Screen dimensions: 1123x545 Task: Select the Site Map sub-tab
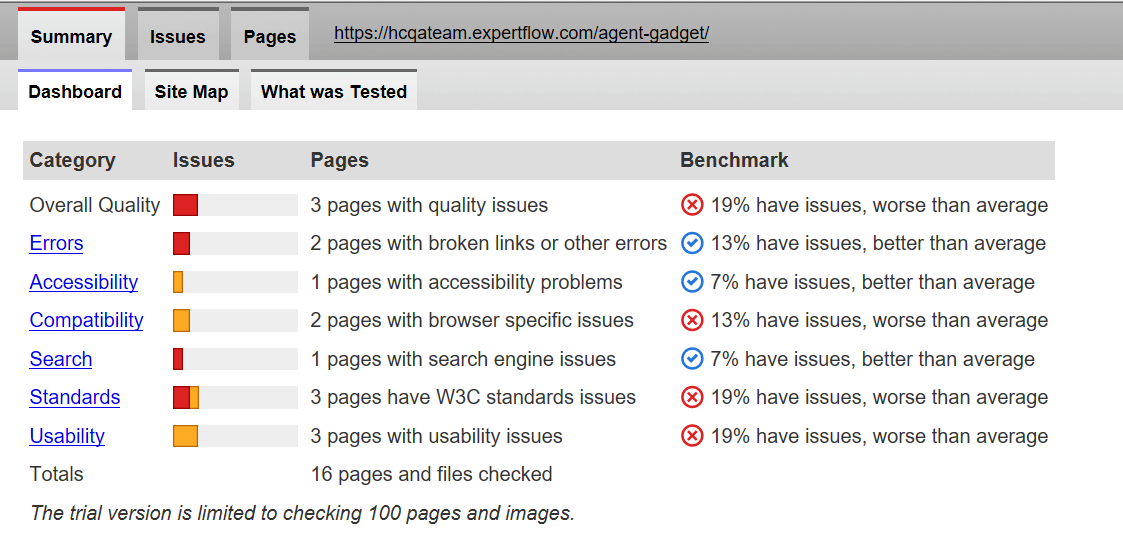191,92
